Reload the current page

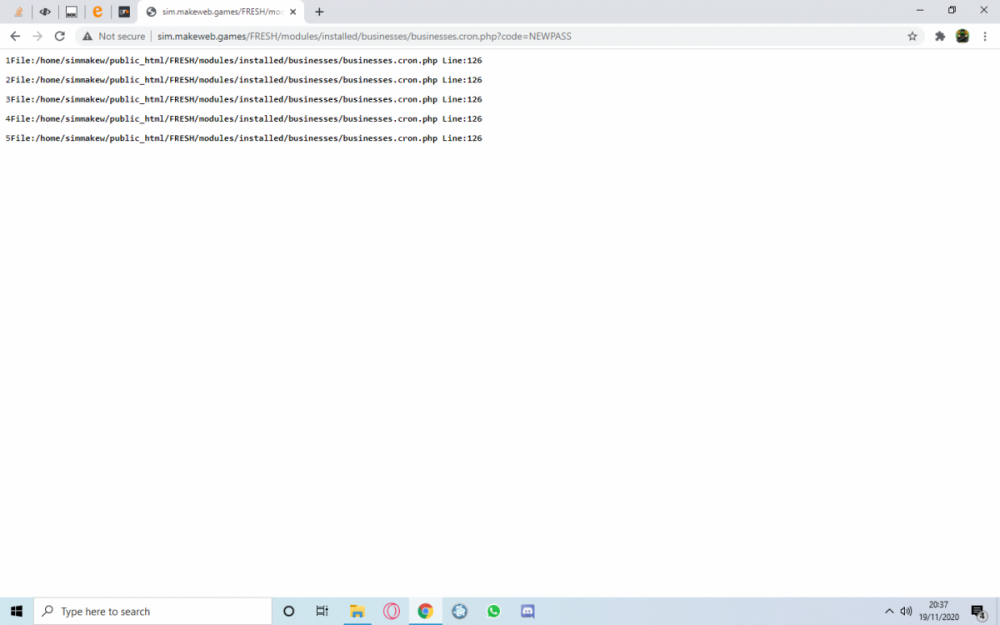(60, 36)
